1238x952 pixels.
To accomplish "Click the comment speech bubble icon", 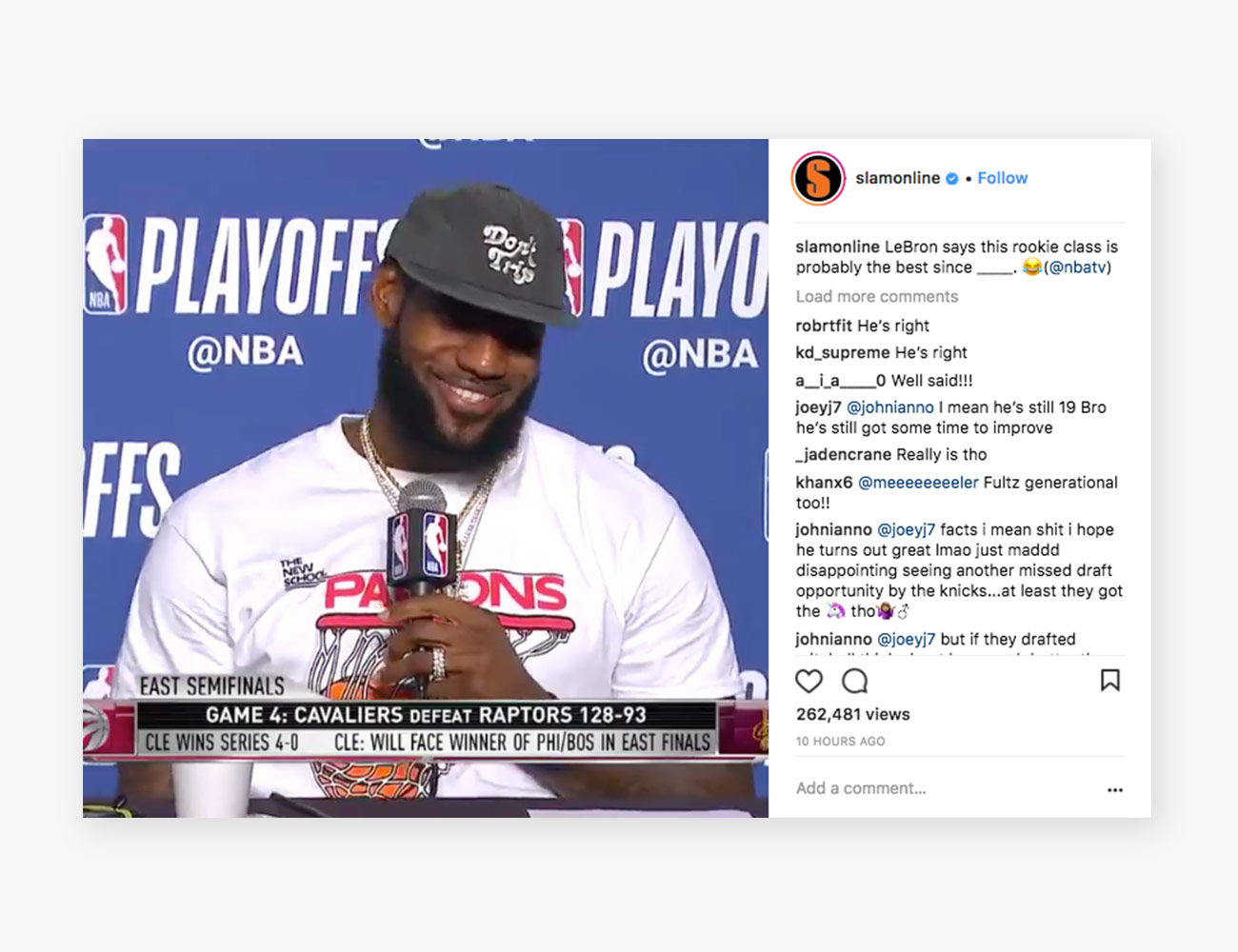I will [x=855, y=681].
